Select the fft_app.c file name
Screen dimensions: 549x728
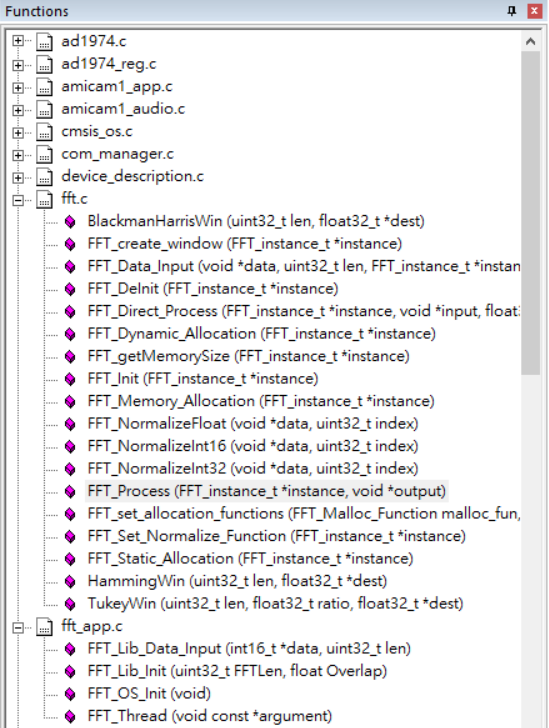pos(92,627)
